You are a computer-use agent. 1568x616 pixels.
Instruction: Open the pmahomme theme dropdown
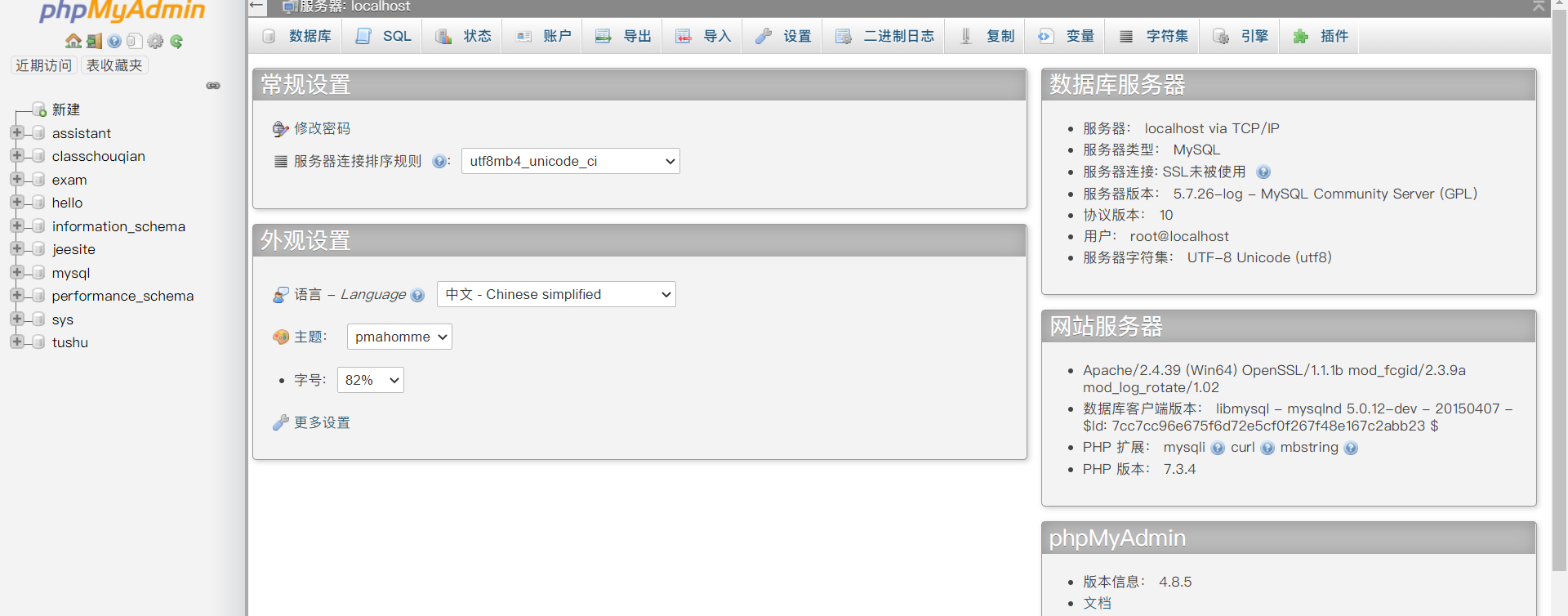pos(399,337)
